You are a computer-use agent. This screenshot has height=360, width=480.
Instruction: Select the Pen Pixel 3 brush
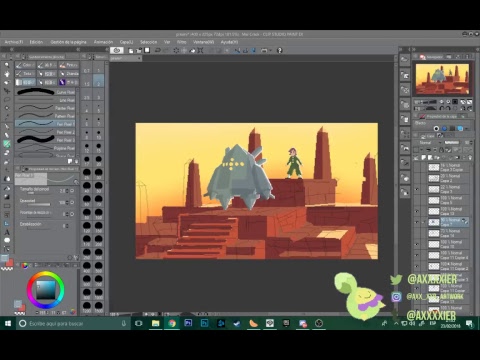click(45, 140)
